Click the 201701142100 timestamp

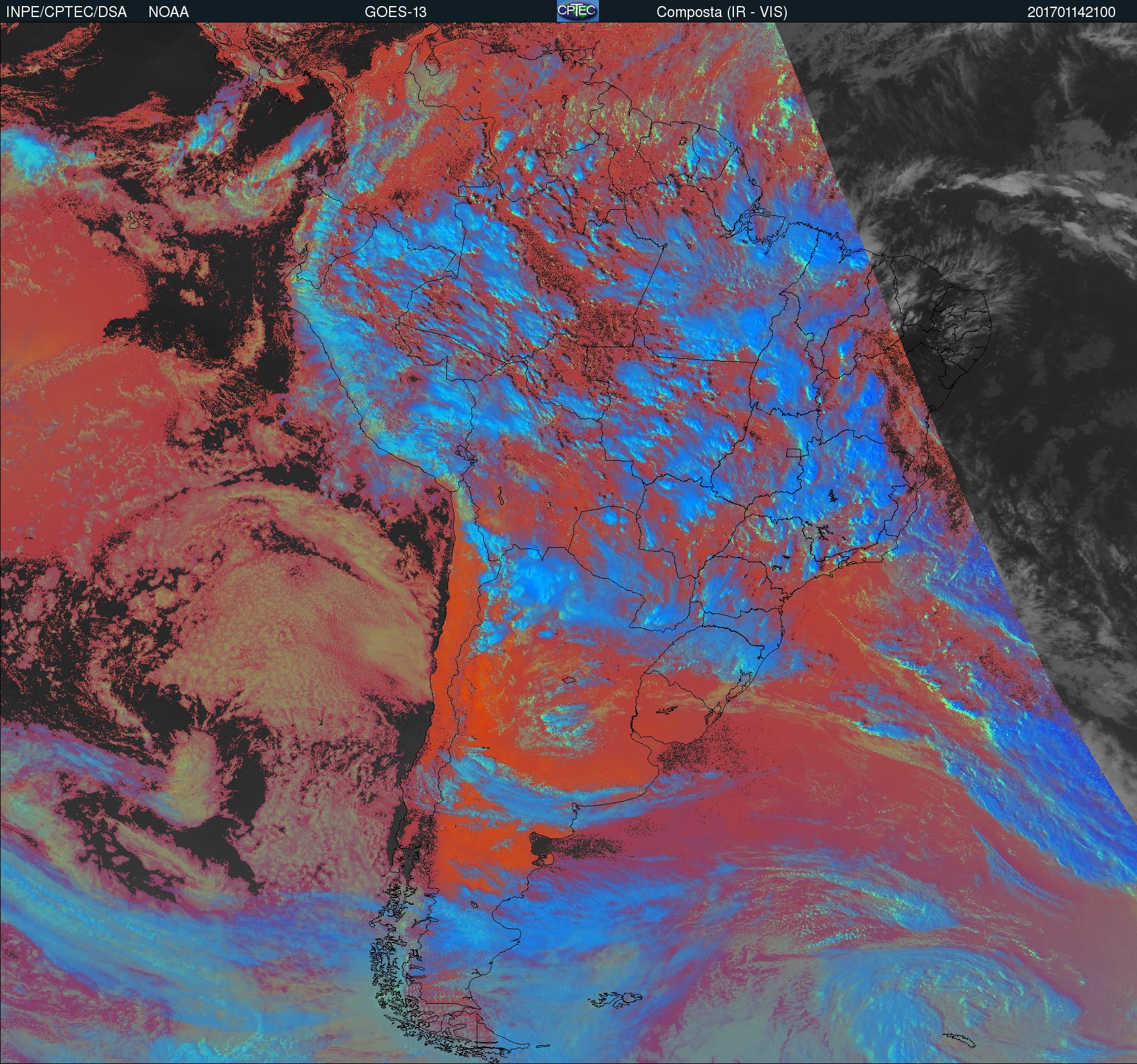pyautogui.click(x=1072, y=12)
